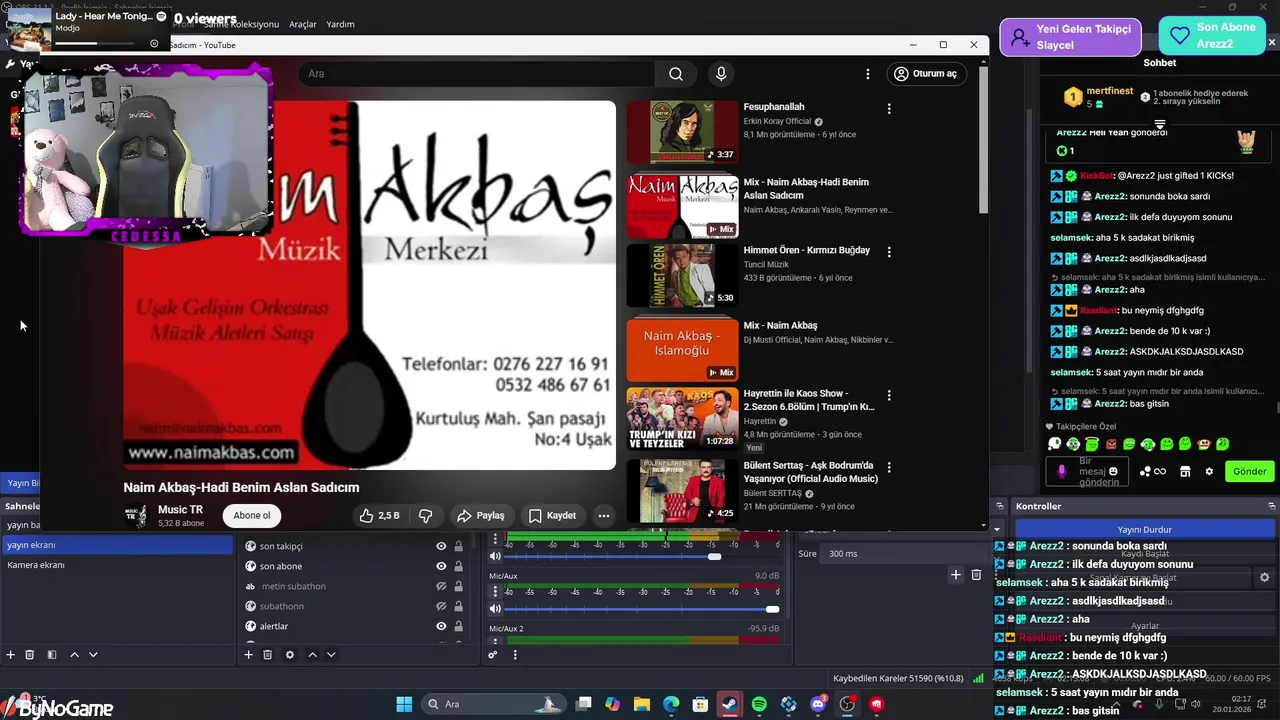
Task: Add a new source with plus icon
Action: point(249,655)
